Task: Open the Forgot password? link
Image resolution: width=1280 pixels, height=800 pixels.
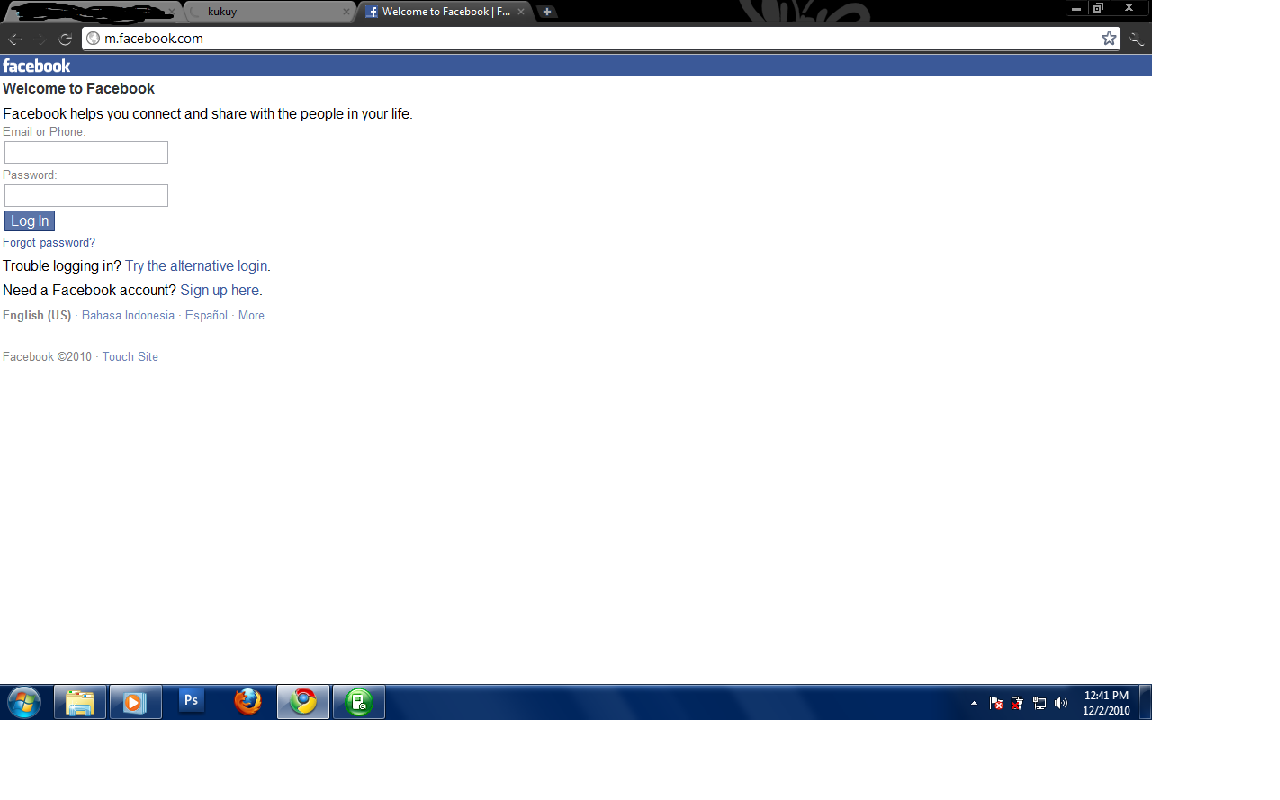Action: [x=49, y=243]
